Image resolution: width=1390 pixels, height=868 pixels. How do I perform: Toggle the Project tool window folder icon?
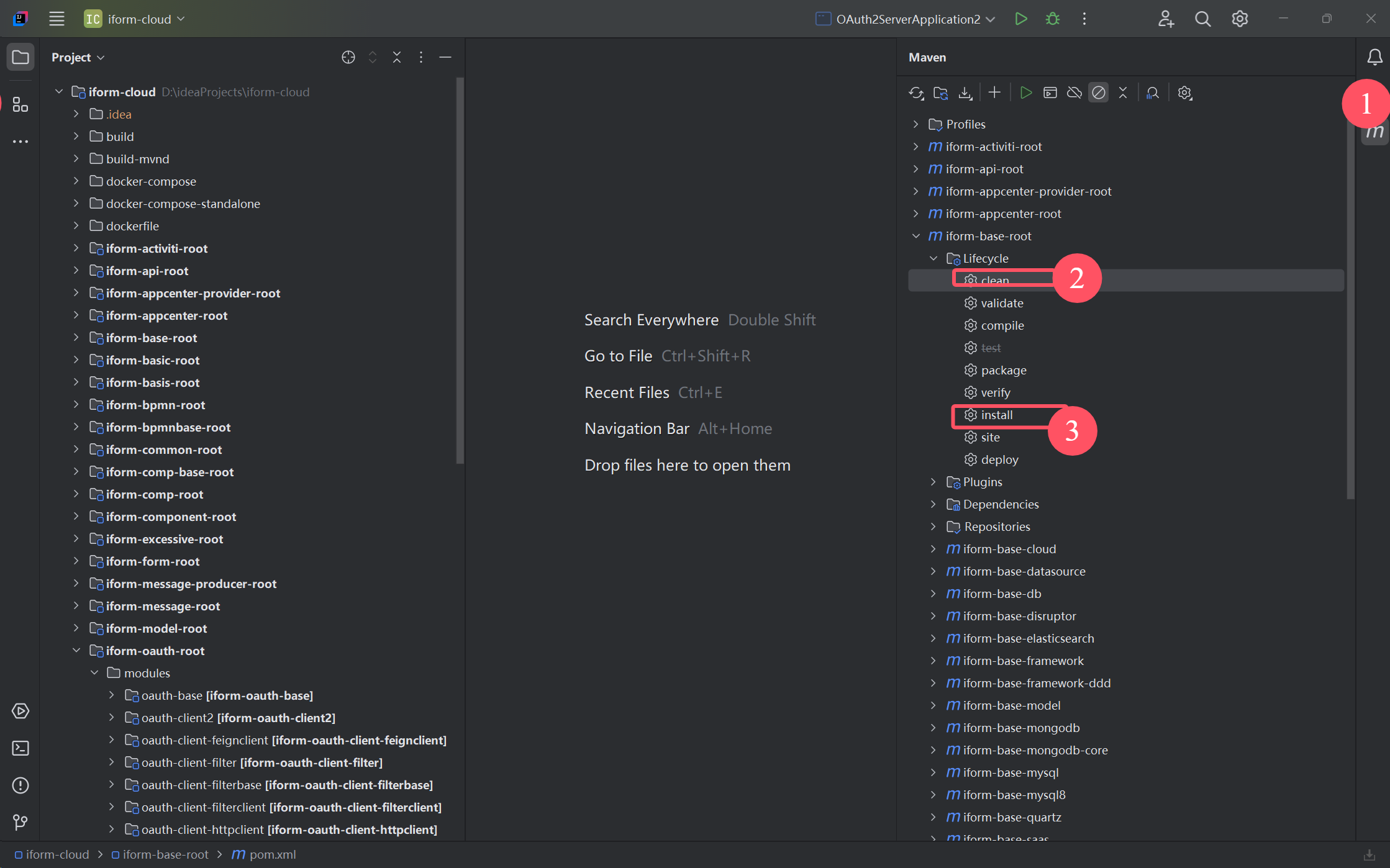(20, 58)
